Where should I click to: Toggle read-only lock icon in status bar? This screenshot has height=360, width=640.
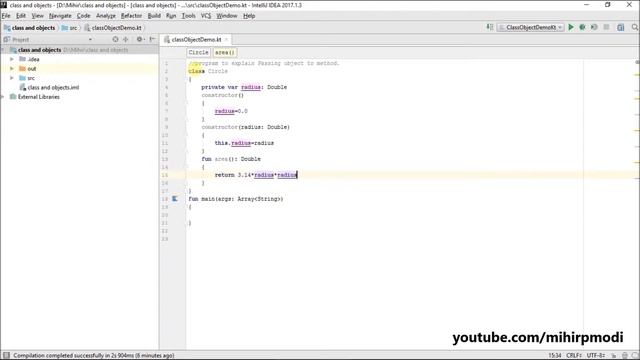pyautogui.click(x=613, y=356)
